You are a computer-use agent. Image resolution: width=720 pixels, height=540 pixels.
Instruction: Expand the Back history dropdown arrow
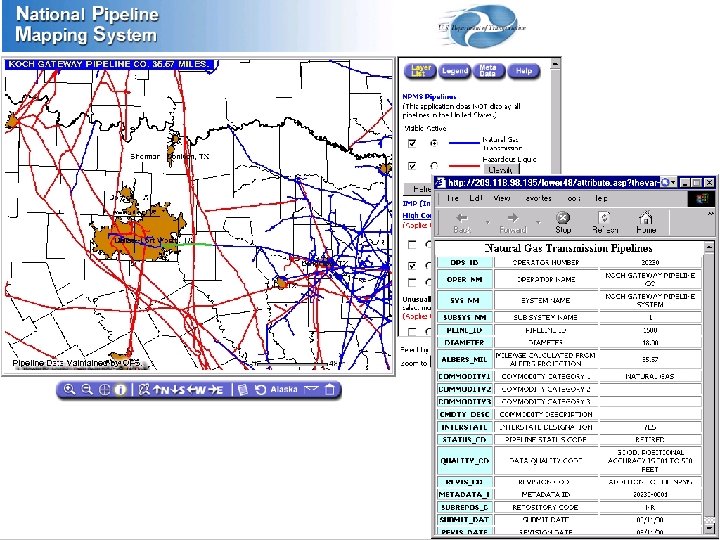tap(487, 223)
